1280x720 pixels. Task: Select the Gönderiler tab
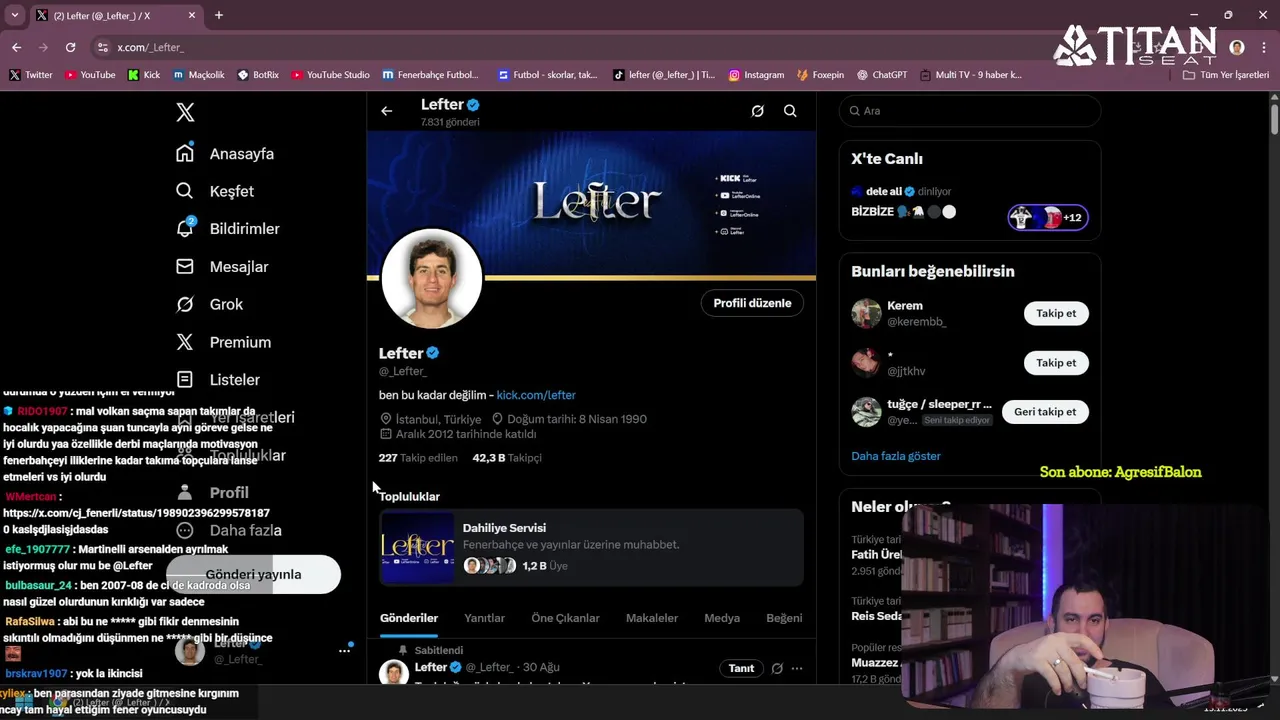pyautogui.click(x=409, y=618)
